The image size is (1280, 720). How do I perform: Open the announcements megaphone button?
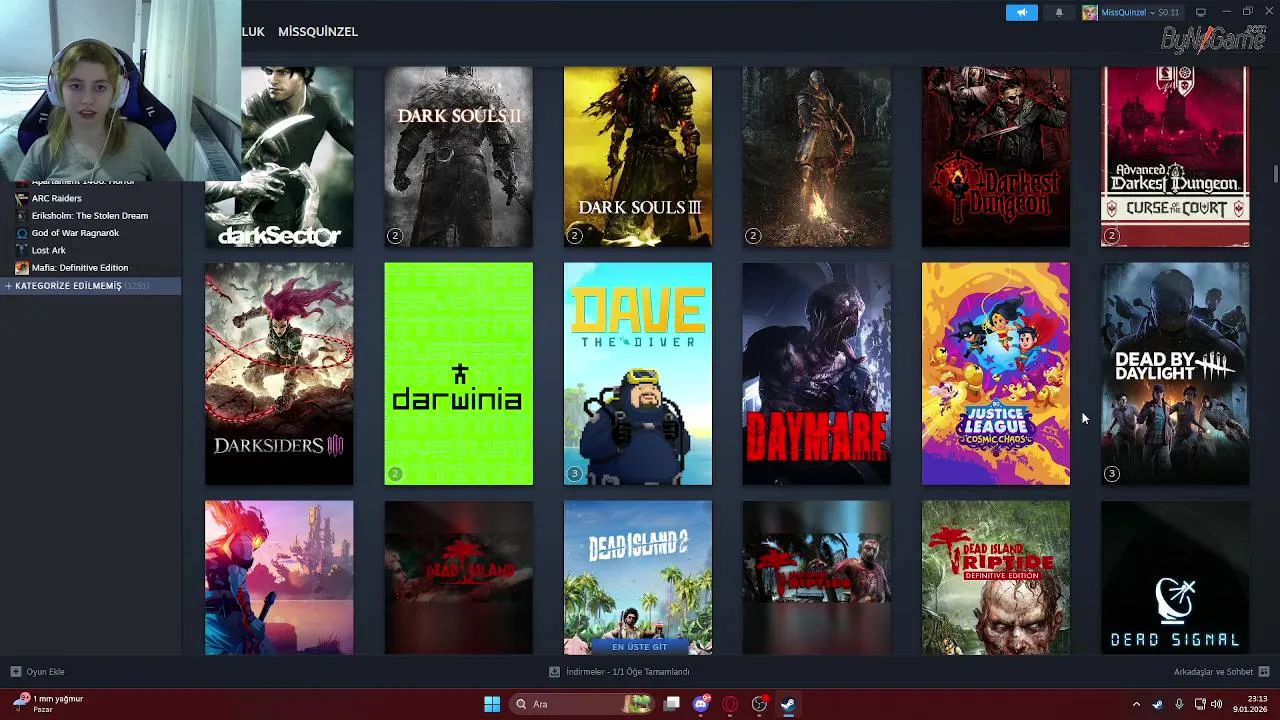coord(1021,12)
